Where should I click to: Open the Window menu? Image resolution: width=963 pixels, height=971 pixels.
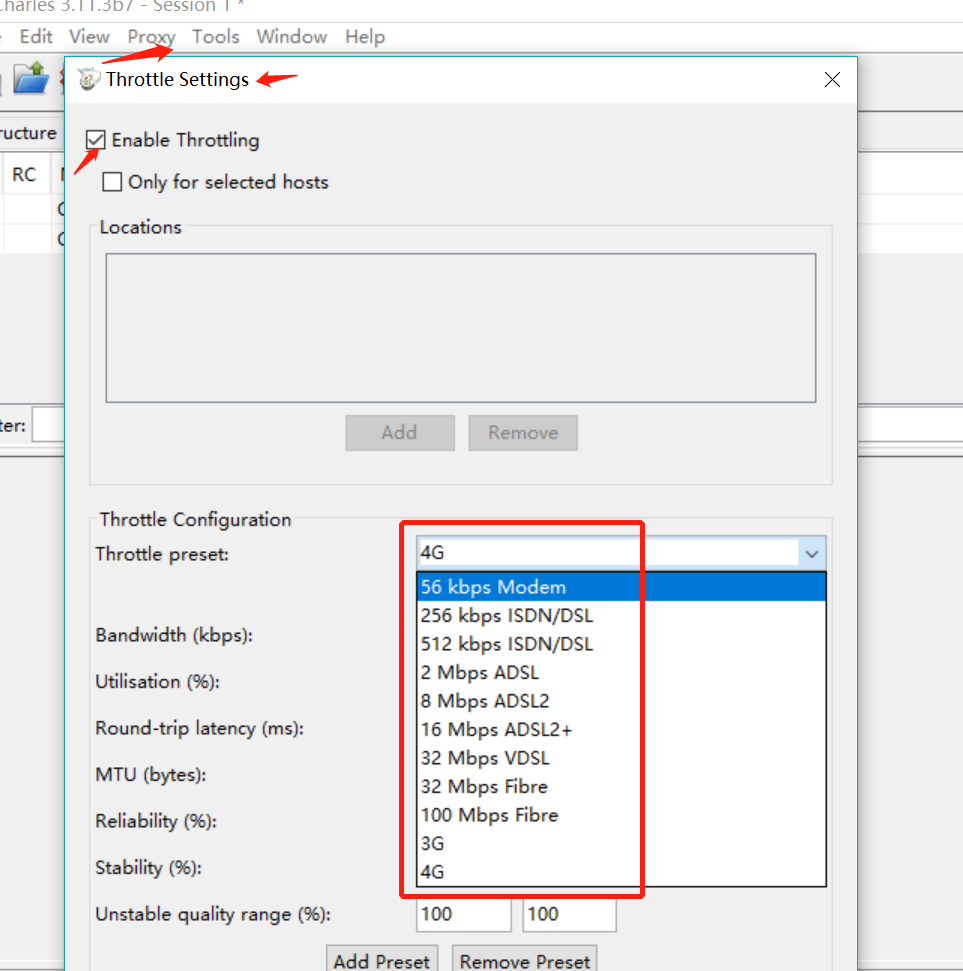[292, 37]
